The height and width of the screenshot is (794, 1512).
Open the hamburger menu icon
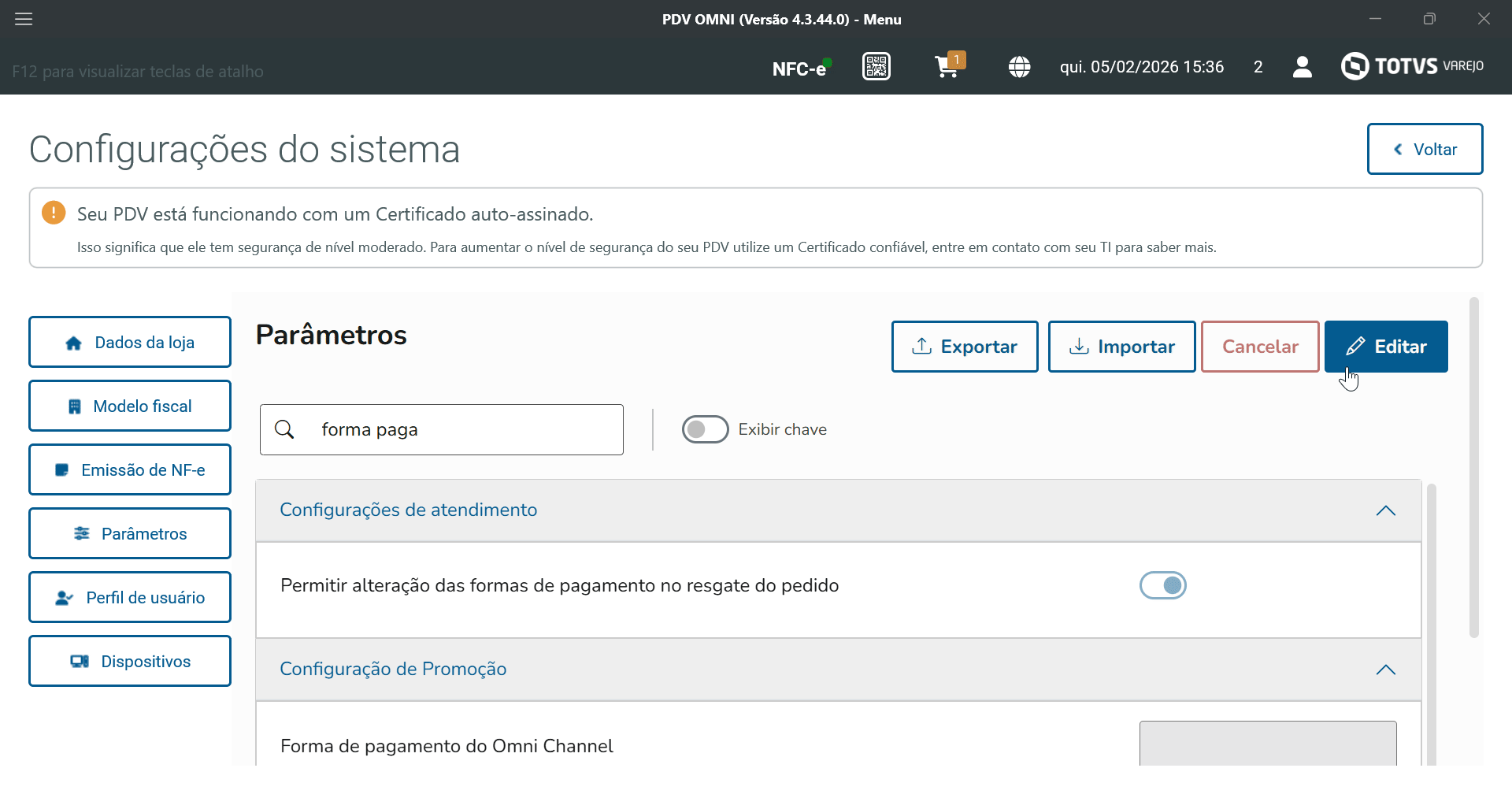coord(24,19)
